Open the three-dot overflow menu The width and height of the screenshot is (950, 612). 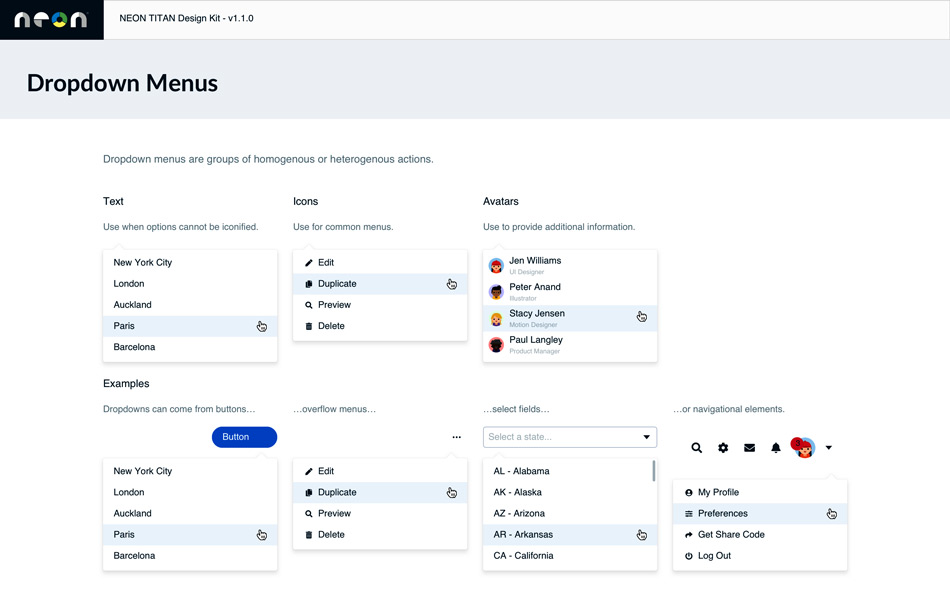pos(457,437)
